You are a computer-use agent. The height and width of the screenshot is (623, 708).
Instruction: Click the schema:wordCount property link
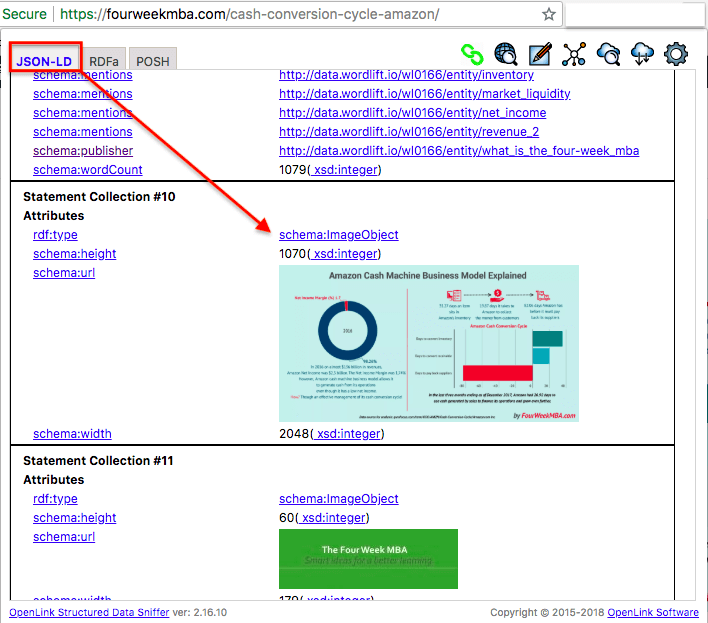88,170
